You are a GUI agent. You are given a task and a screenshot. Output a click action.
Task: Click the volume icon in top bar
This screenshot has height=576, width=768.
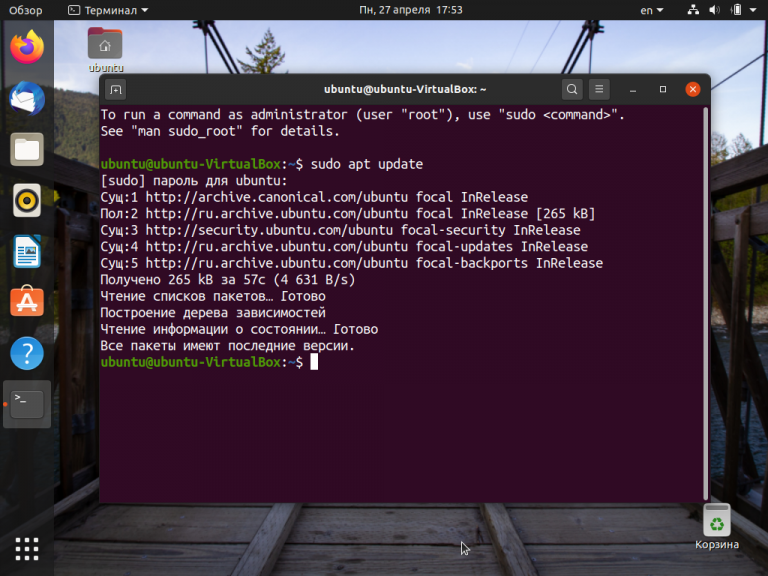pos(714,10)
